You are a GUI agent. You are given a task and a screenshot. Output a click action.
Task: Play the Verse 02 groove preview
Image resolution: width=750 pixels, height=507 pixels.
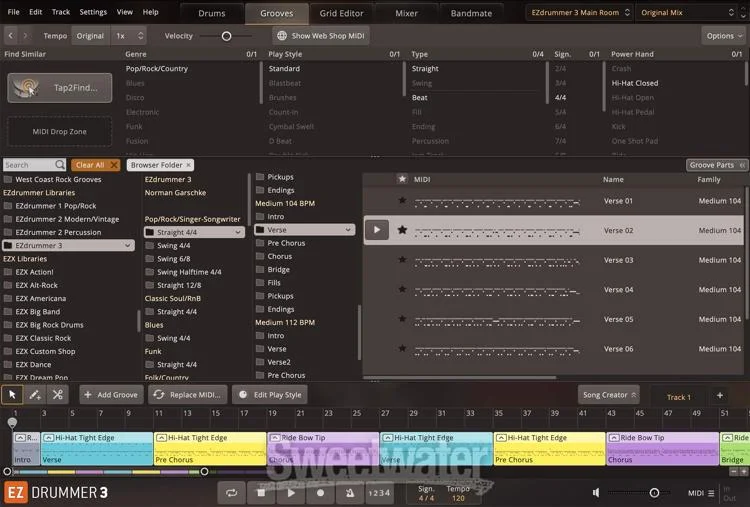(x=376, y=230)
